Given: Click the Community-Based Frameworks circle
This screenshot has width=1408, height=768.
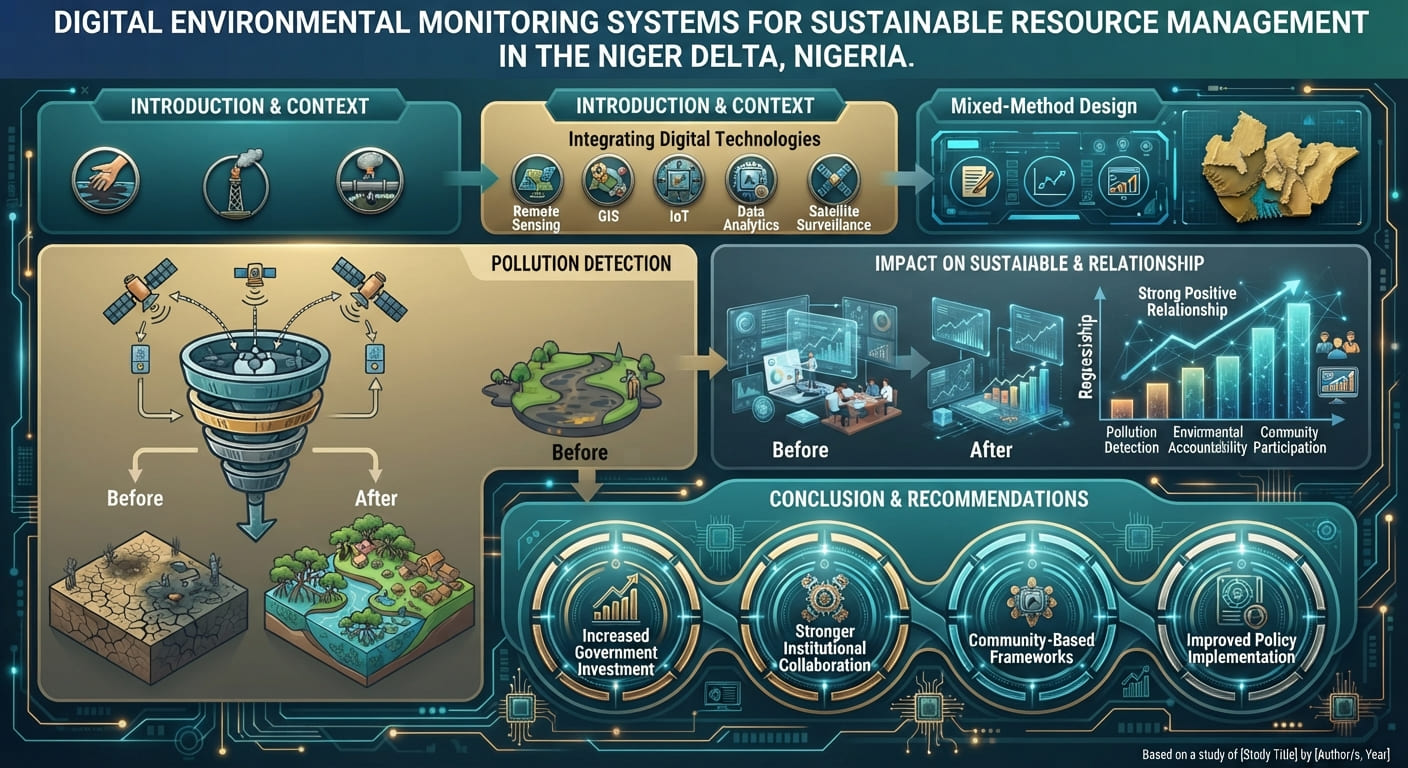Looking at the screenshot, I should [1031, 621].
